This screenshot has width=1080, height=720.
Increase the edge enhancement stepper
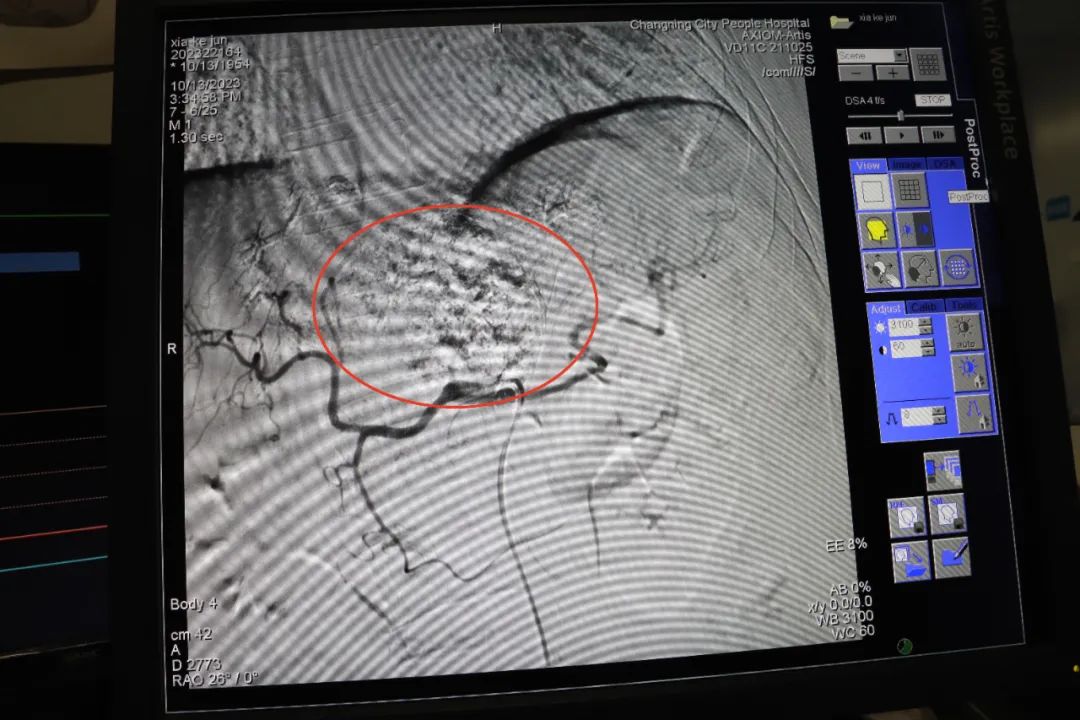point(939,411)
